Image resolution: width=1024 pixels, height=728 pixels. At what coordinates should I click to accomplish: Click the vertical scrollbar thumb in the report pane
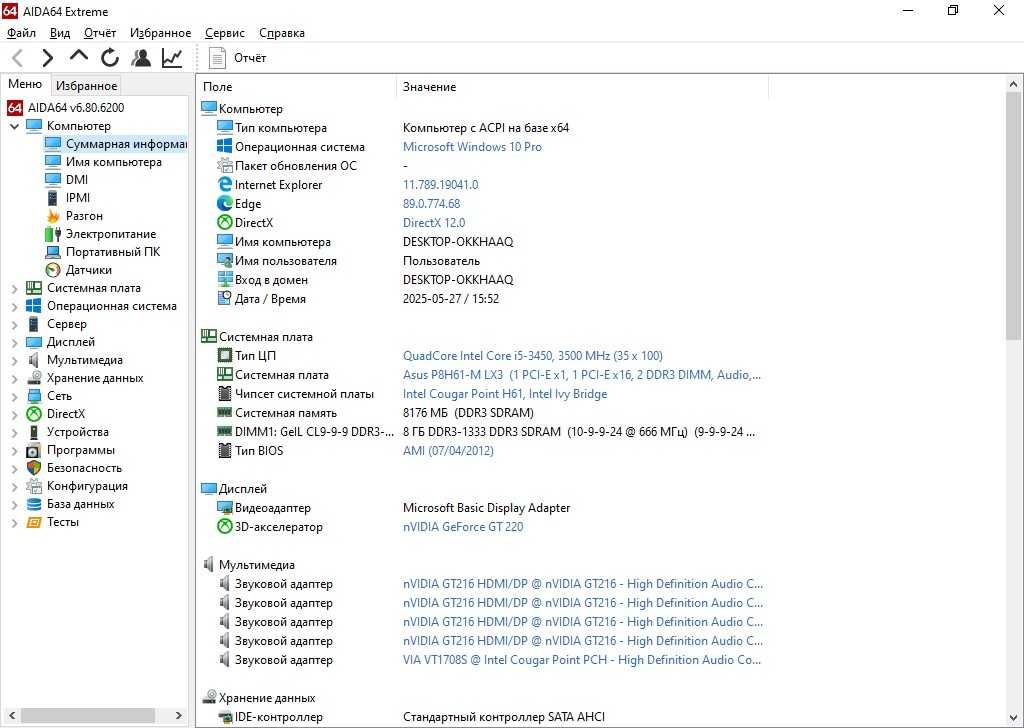coord(1014,215)
